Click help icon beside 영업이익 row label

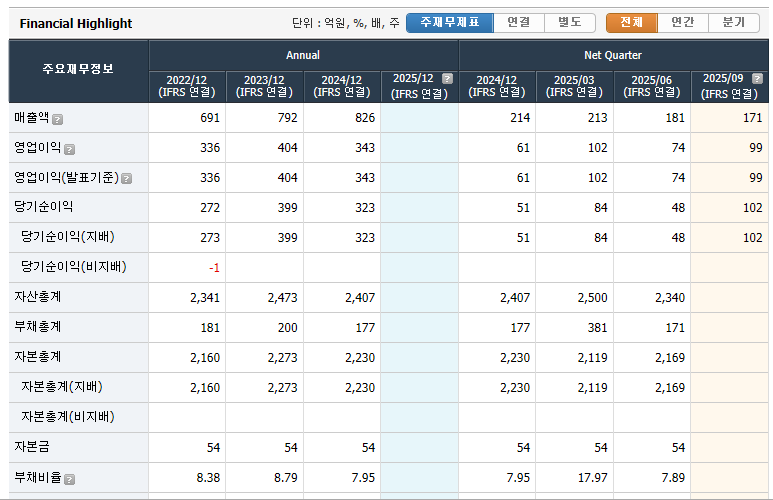69,149
